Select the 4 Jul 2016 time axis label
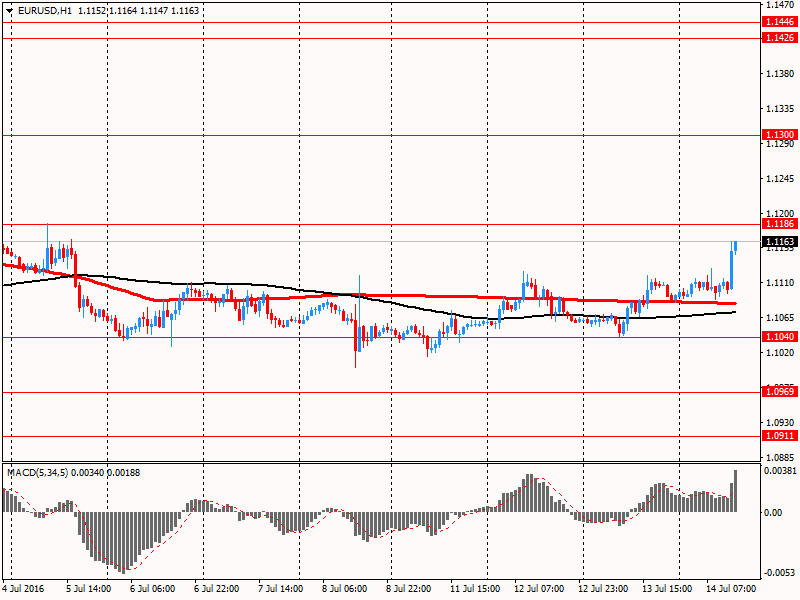 [23, 589]
